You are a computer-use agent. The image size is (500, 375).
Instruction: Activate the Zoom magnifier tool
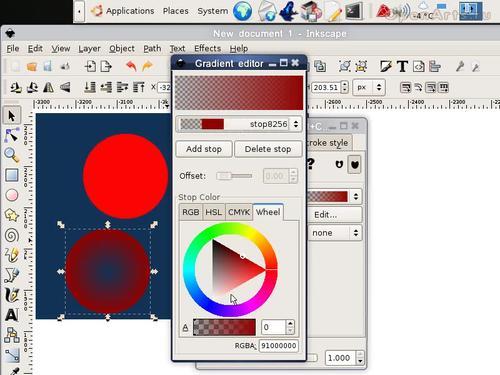pyautogui.click(x=12, y=155)
